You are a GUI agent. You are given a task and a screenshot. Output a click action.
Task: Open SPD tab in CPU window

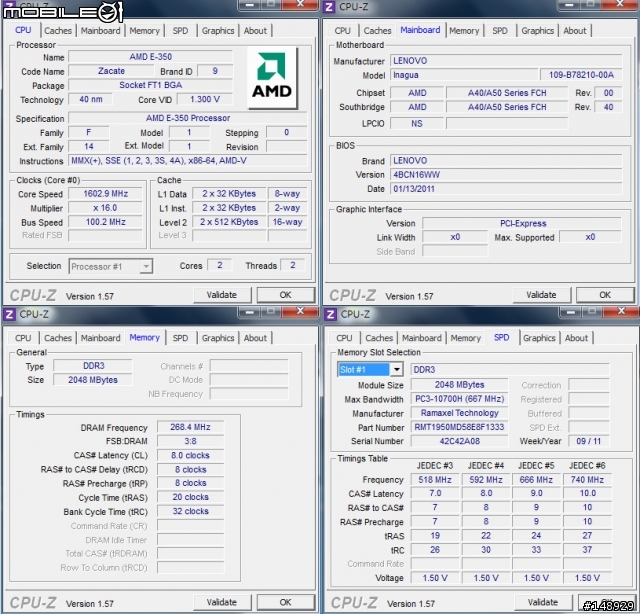tap(180, 31)
